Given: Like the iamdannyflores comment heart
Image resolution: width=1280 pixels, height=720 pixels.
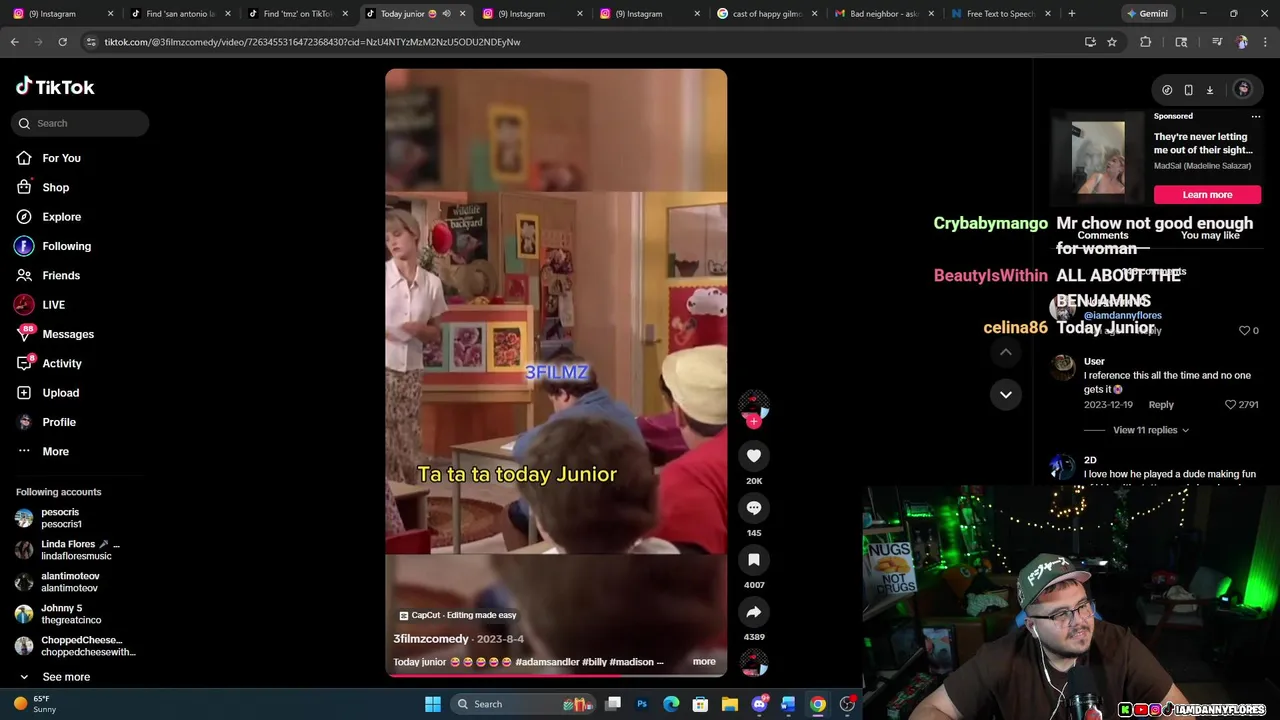Looking at the screenshot, I should [1245, 330].
